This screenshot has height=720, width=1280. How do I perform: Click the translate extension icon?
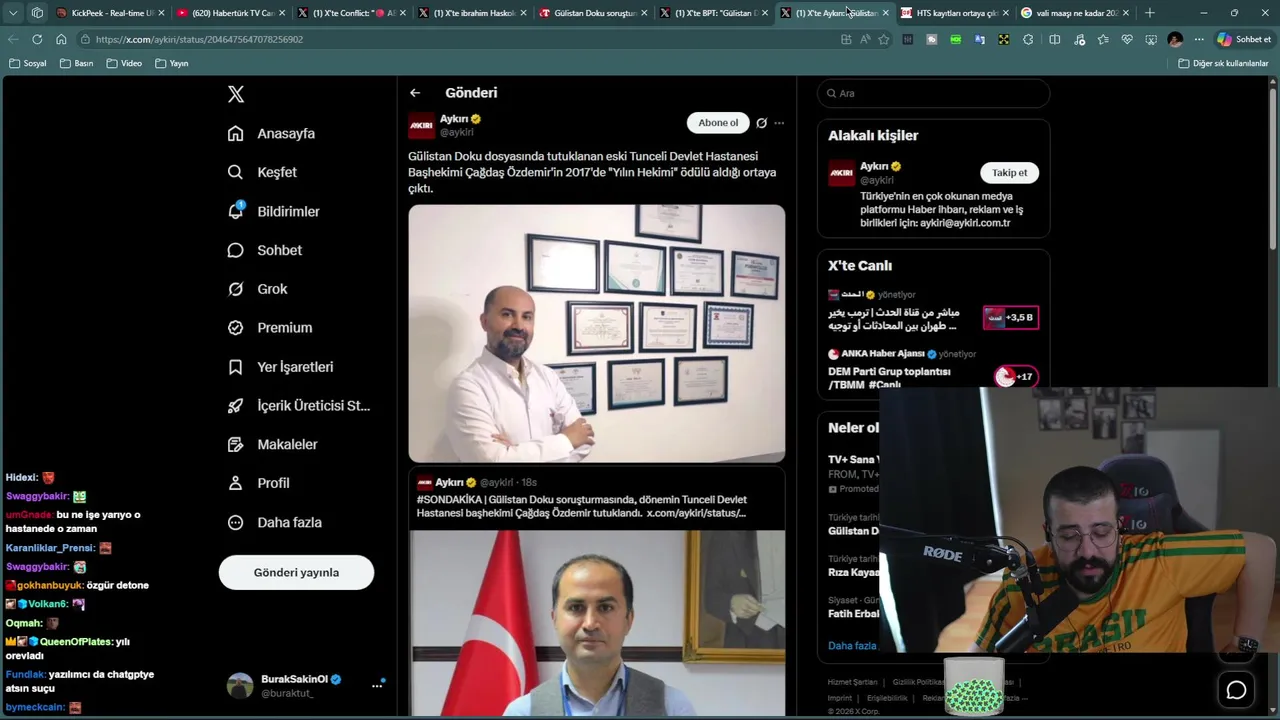[979, 39]
